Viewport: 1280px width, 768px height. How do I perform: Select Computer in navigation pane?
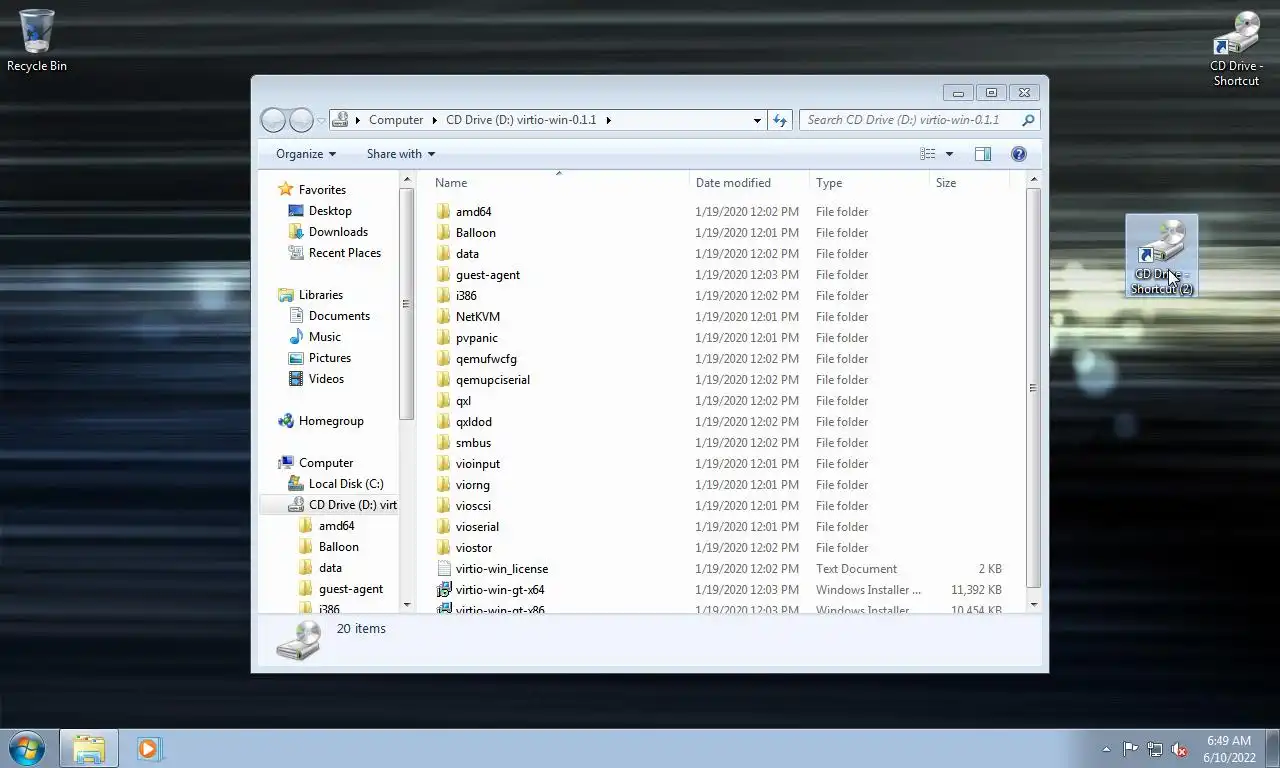(326, 463)
